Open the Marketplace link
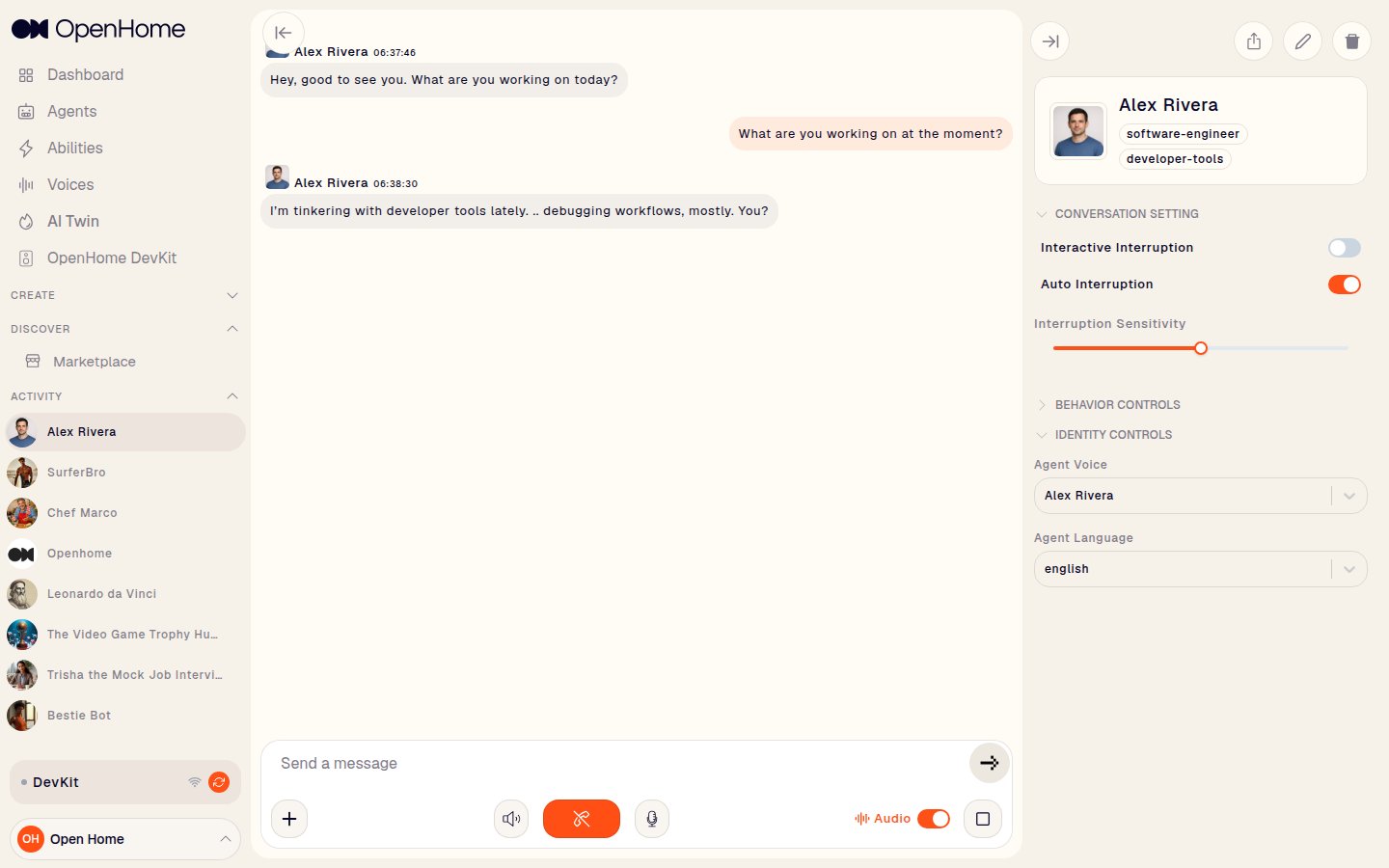The width and height of the screenshot is (1389, 868). coord(95,362)
